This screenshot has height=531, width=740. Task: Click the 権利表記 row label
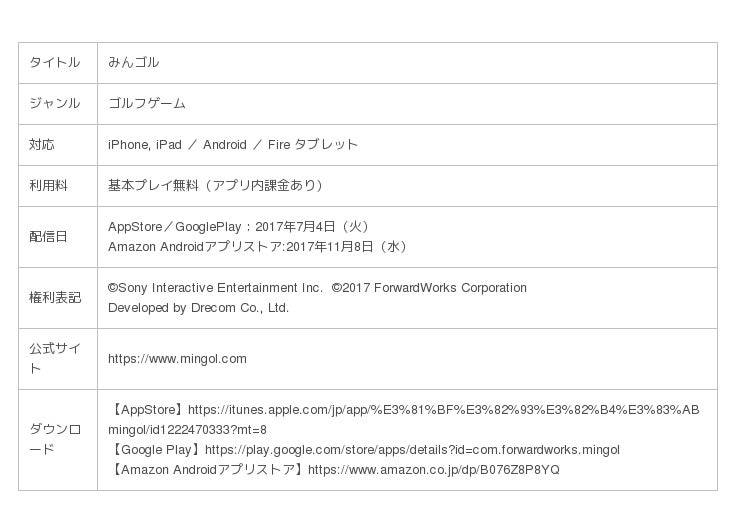click(54, 298)
